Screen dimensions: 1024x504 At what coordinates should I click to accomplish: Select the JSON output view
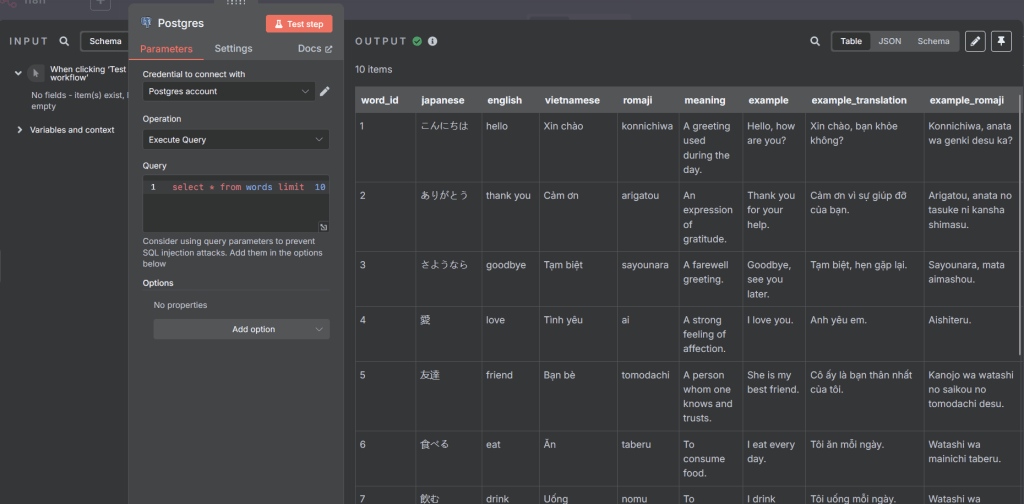889,41
